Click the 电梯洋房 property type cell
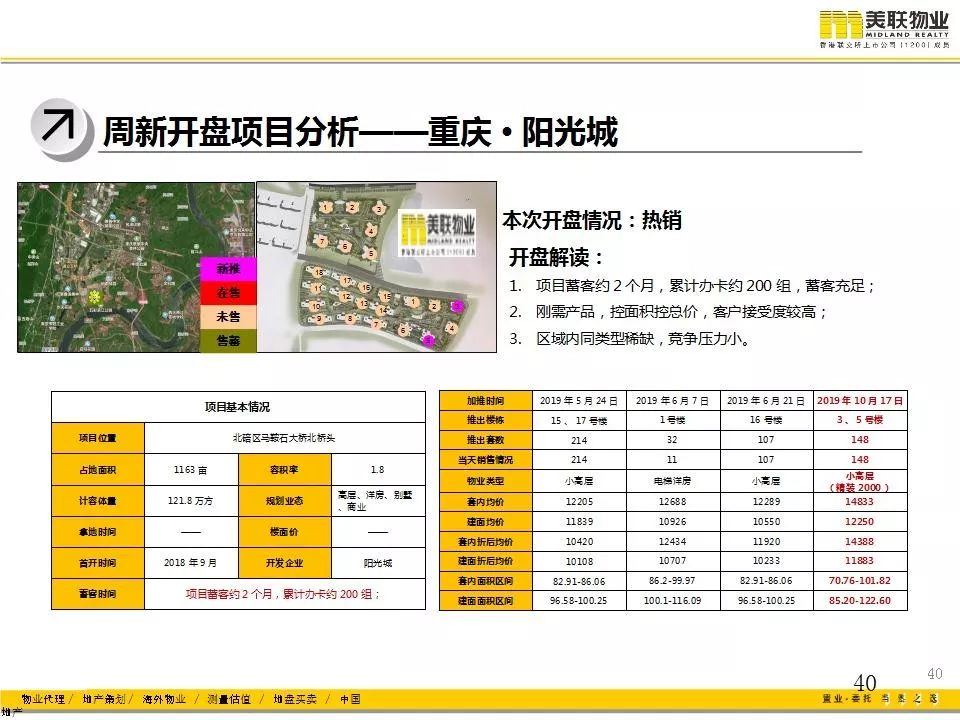The width and height of the screenshot is (960, 720). pyautogui.click(x=673, y=481)
